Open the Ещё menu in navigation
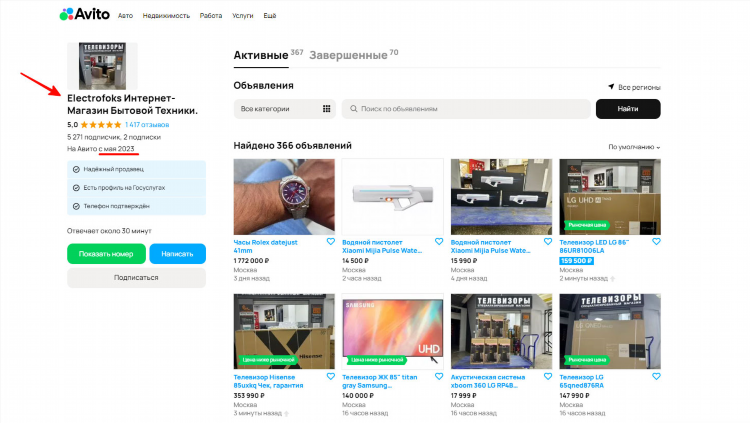The width and height of the screenshot is (750, 423). click(270, 16)
